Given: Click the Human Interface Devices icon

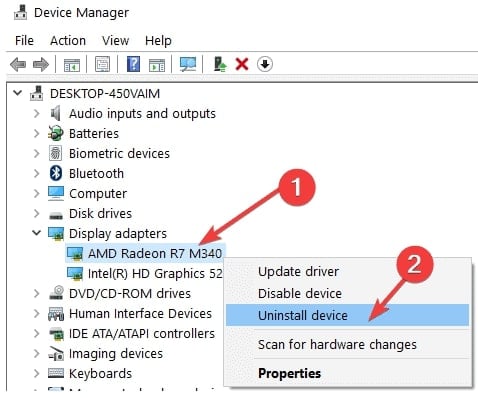Looking at the screenshot, I should [x=56, y=314].
